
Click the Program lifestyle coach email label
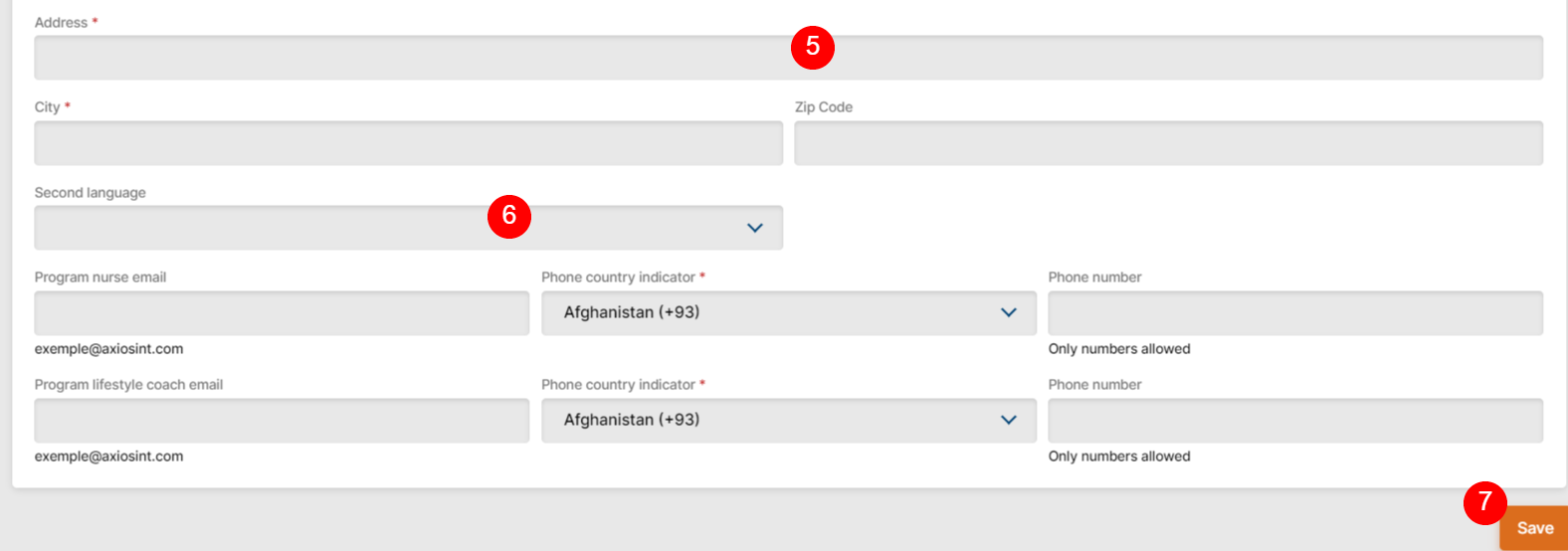[x=128, y=385]
